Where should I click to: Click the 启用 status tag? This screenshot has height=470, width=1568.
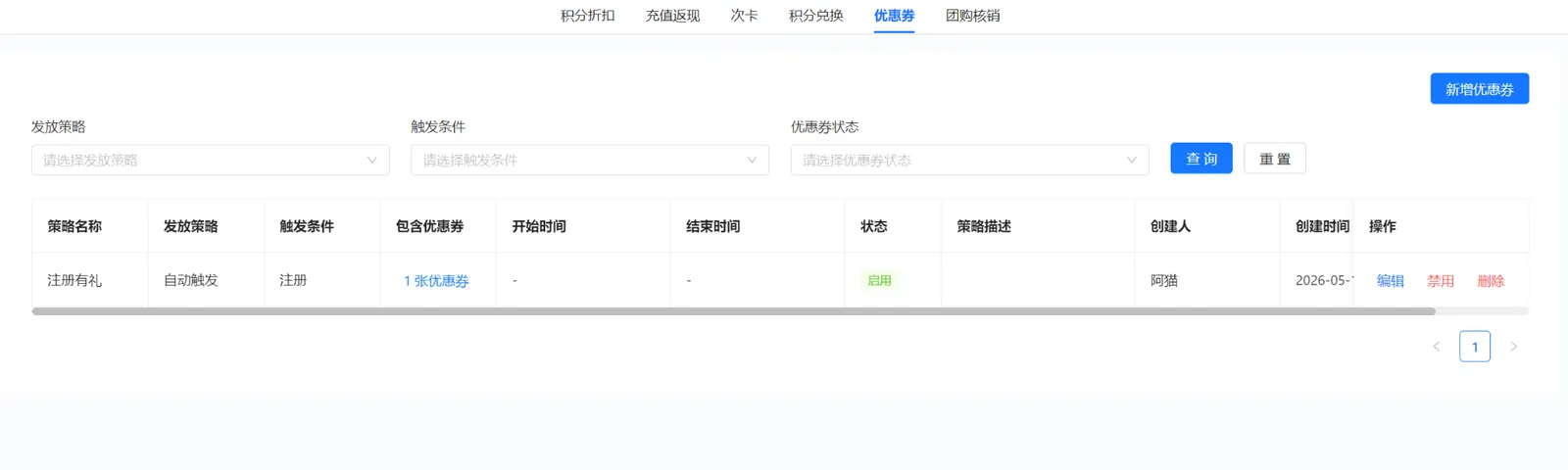coord(879,281)
